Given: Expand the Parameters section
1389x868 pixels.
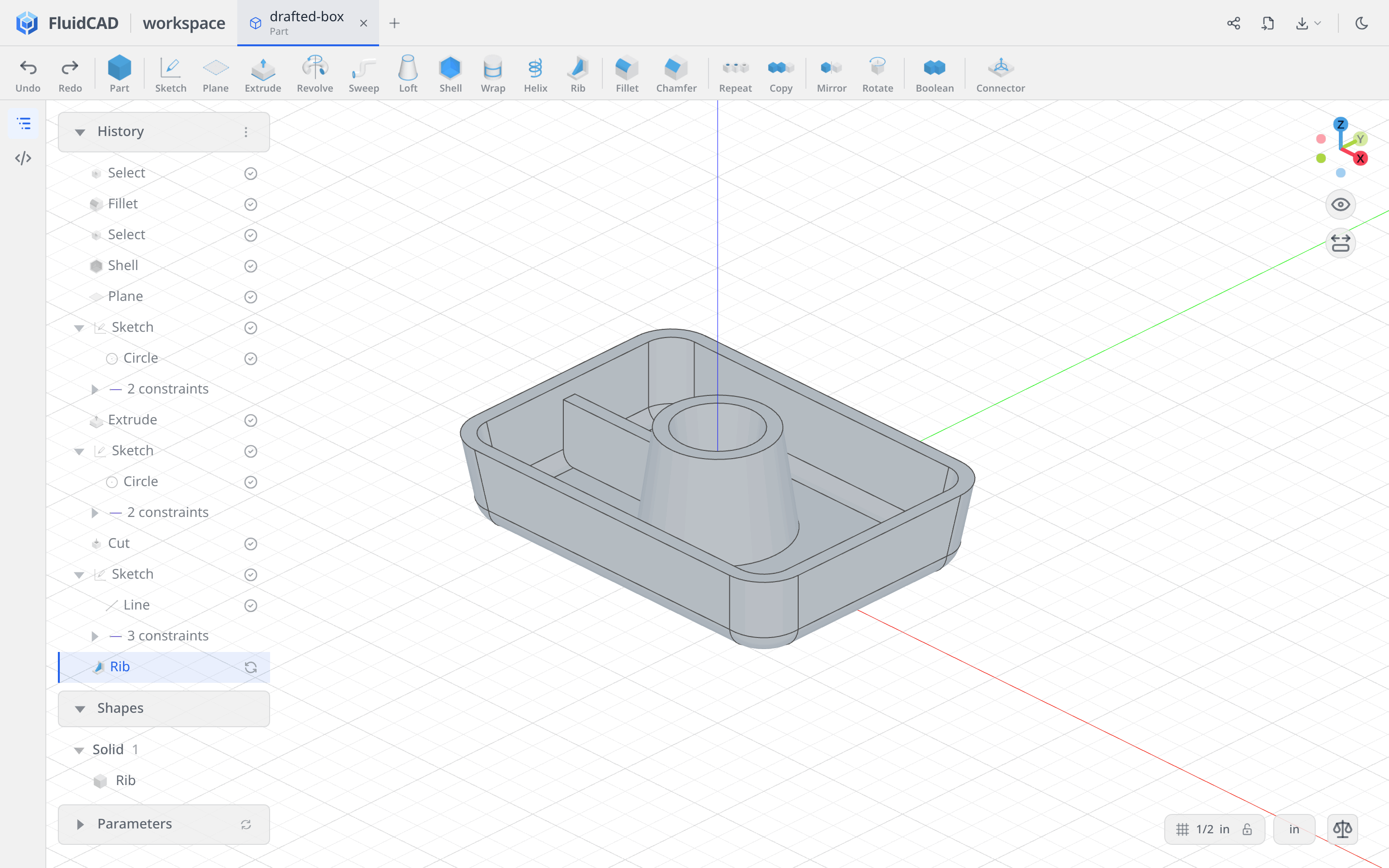Looking at the screenshot, I should [x=80, y=825].
